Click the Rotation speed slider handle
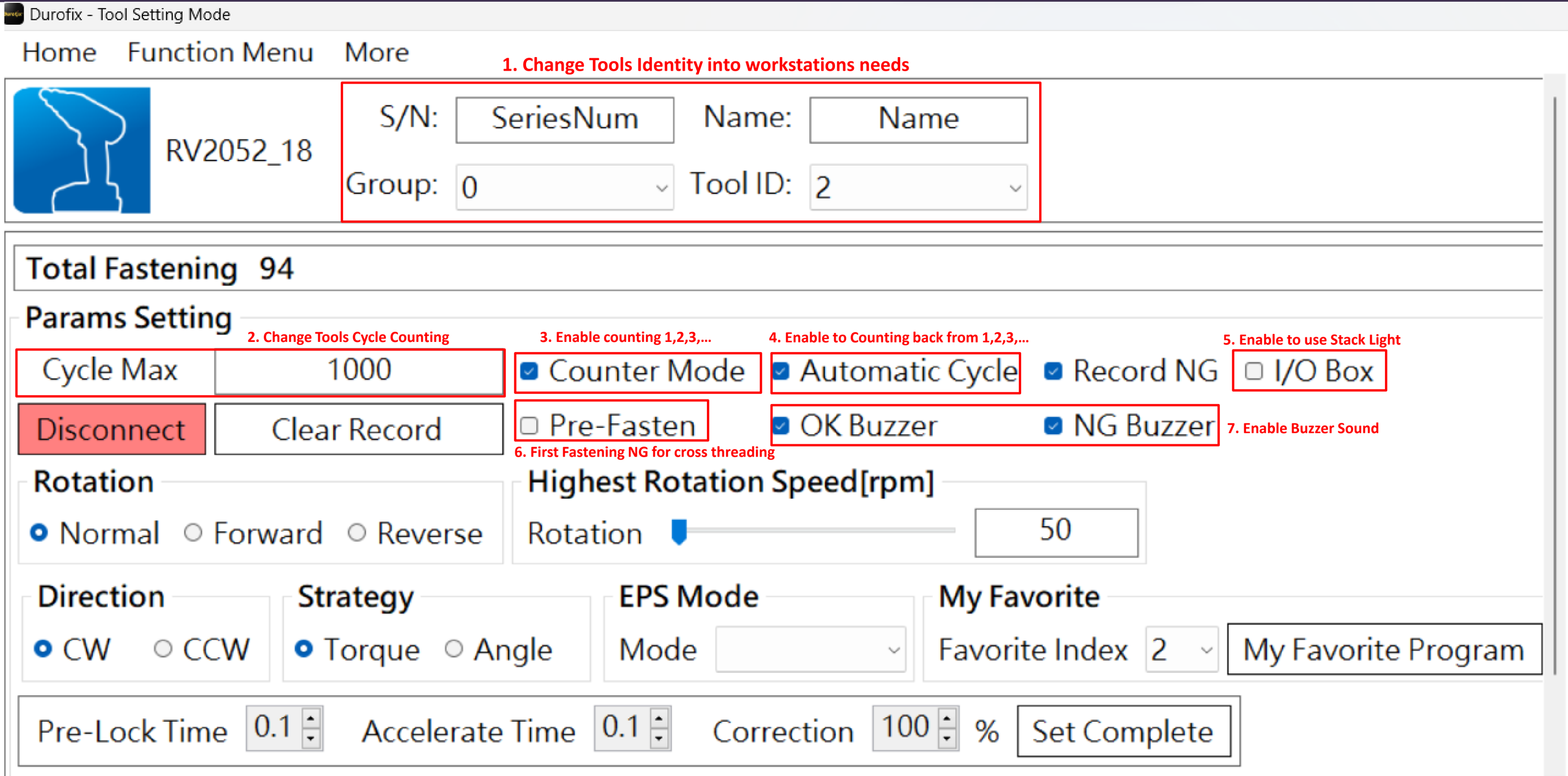The width and height of the screenshot is (1568, 776). tap(679, 531)
